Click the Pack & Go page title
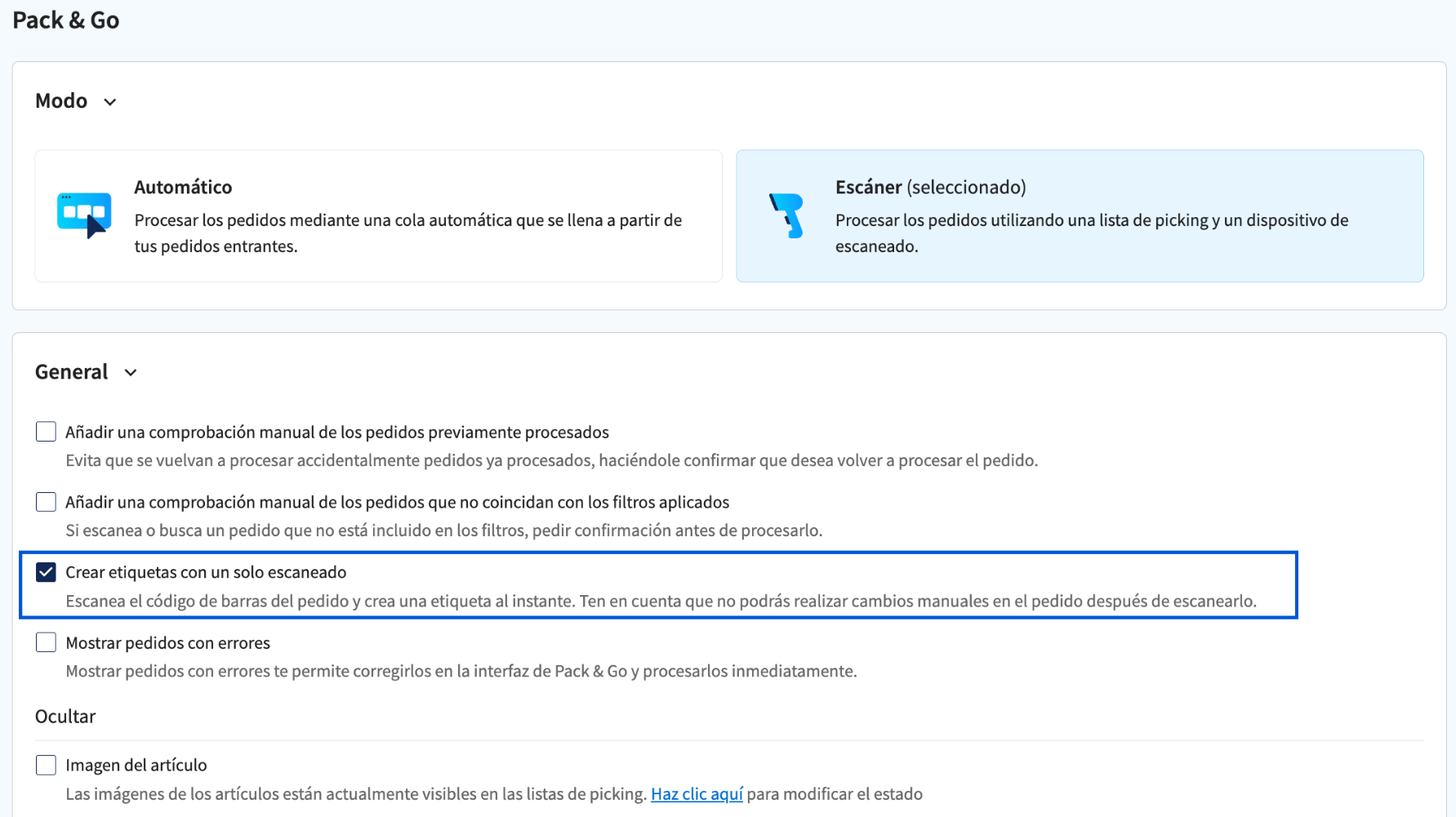 coord(66,20)
